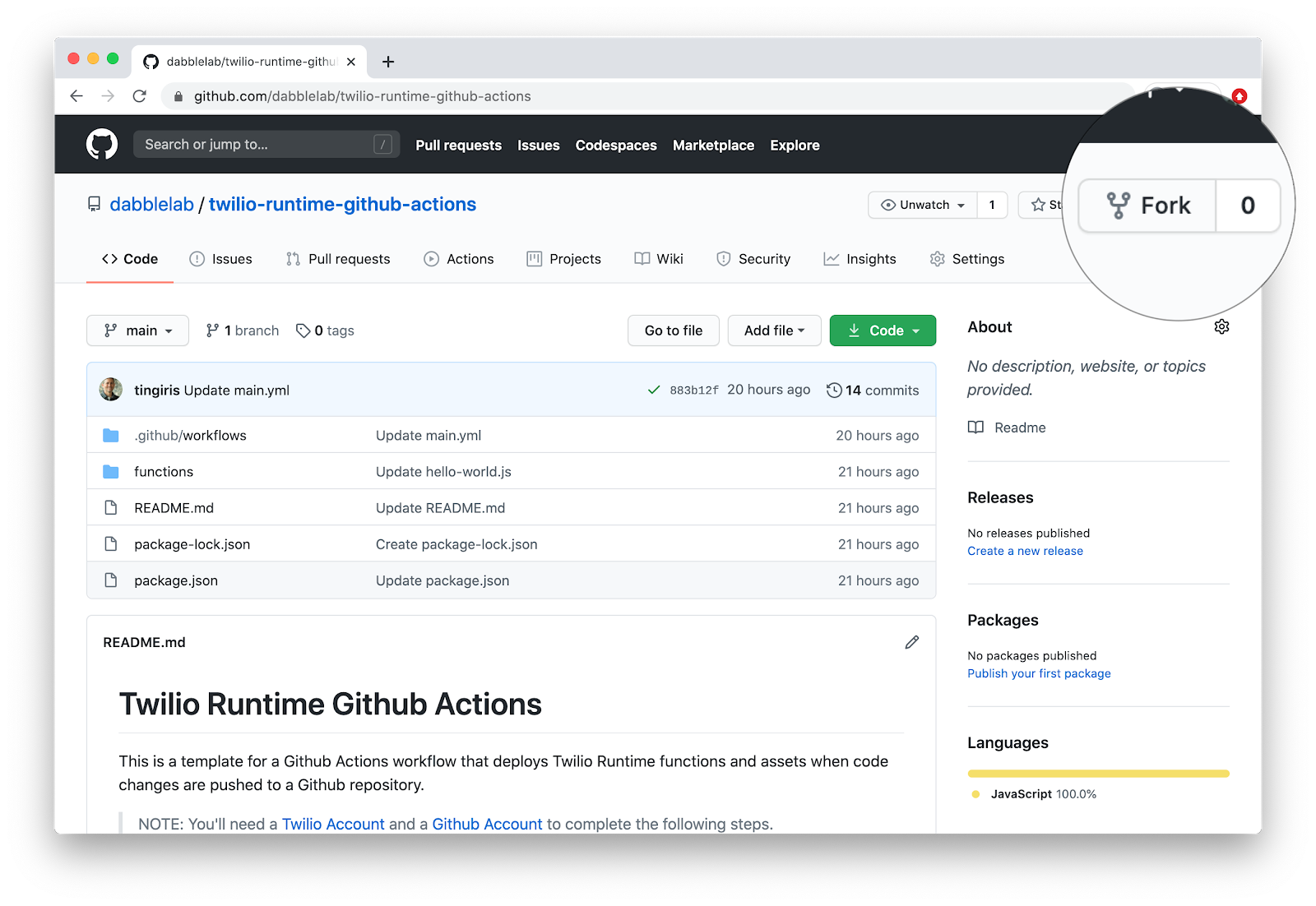
Task: Open a new browser tab
Action: tap(388, 62)
